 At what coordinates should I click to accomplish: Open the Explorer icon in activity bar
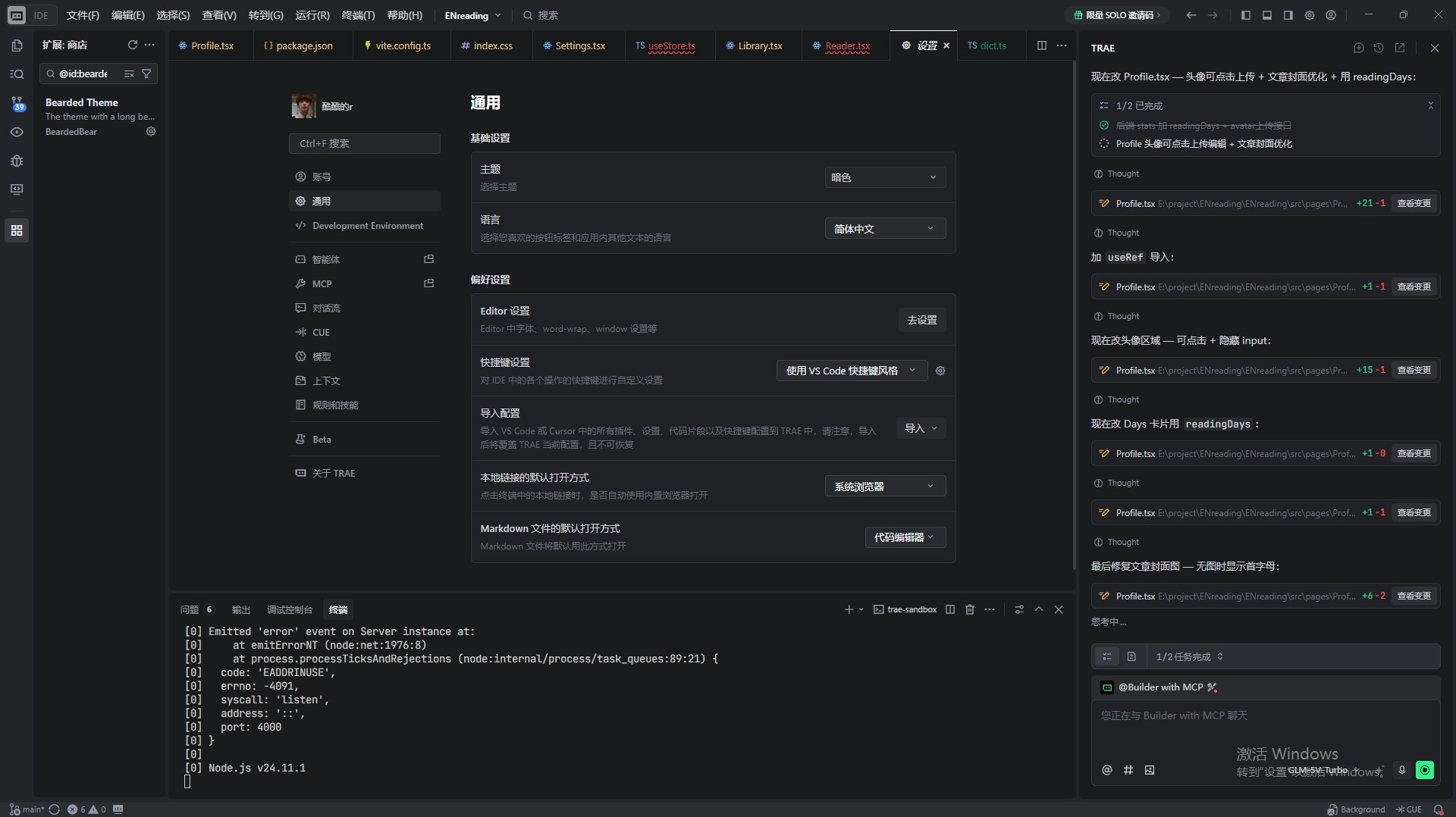(x=17, y=45)
